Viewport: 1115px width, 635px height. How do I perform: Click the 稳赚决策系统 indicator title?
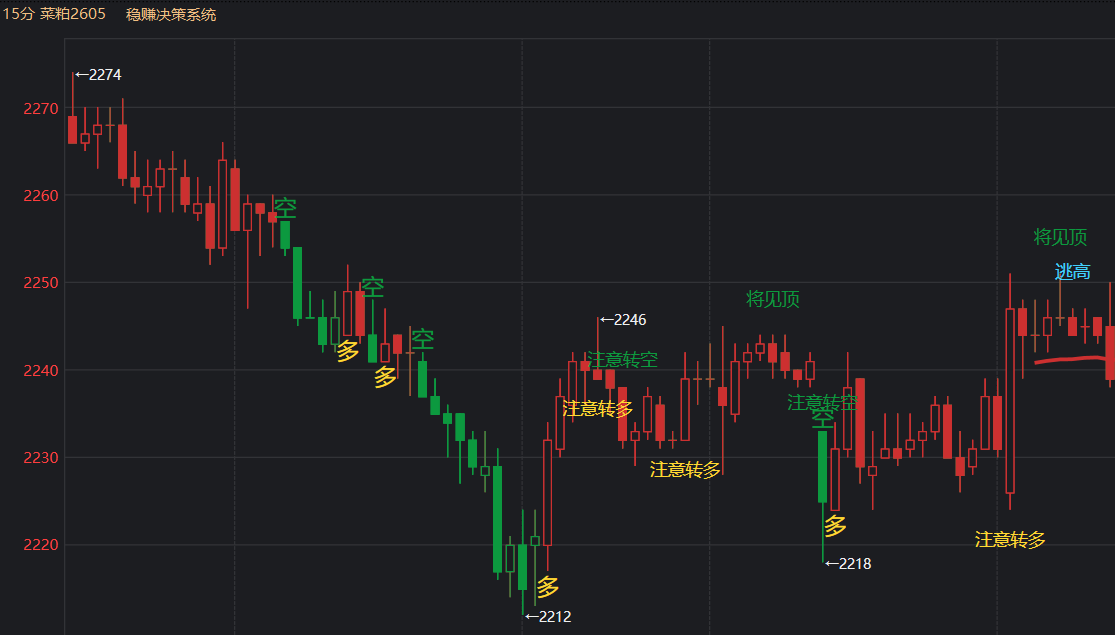(171, 14)
